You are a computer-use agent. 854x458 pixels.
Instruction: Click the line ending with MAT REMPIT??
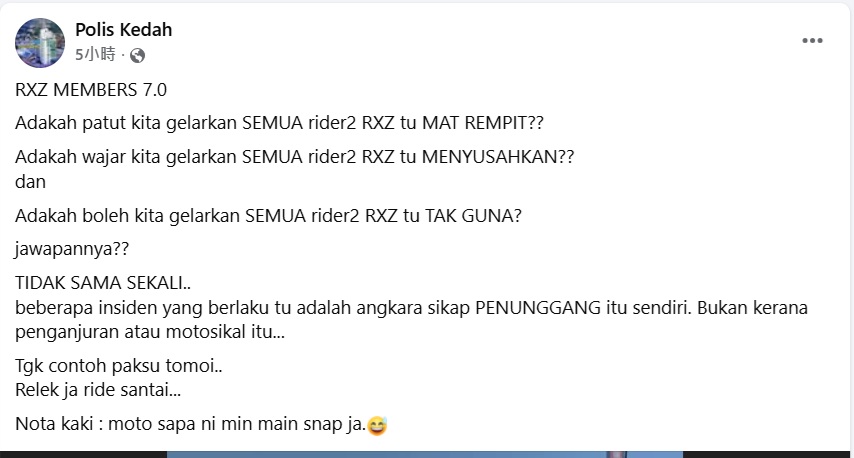click(x=279, y=123)
